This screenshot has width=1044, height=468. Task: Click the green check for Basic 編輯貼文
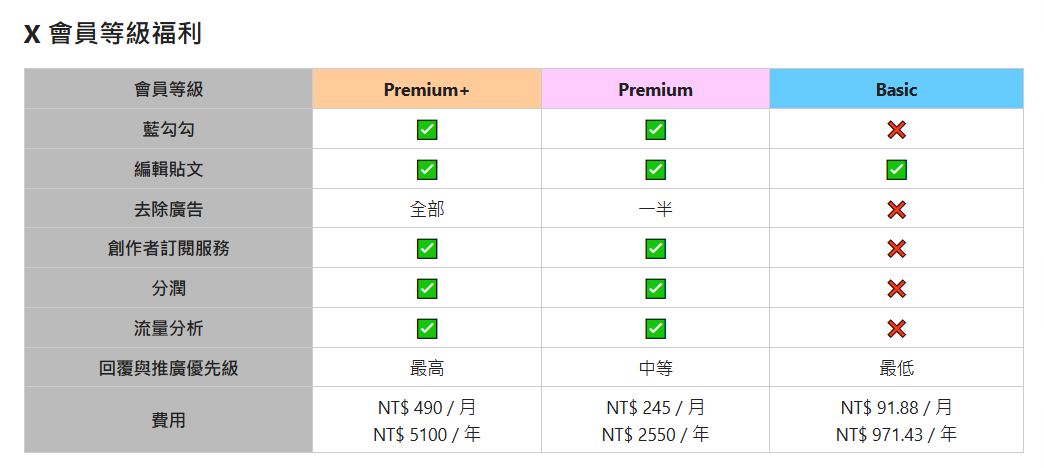click(896, 170)
